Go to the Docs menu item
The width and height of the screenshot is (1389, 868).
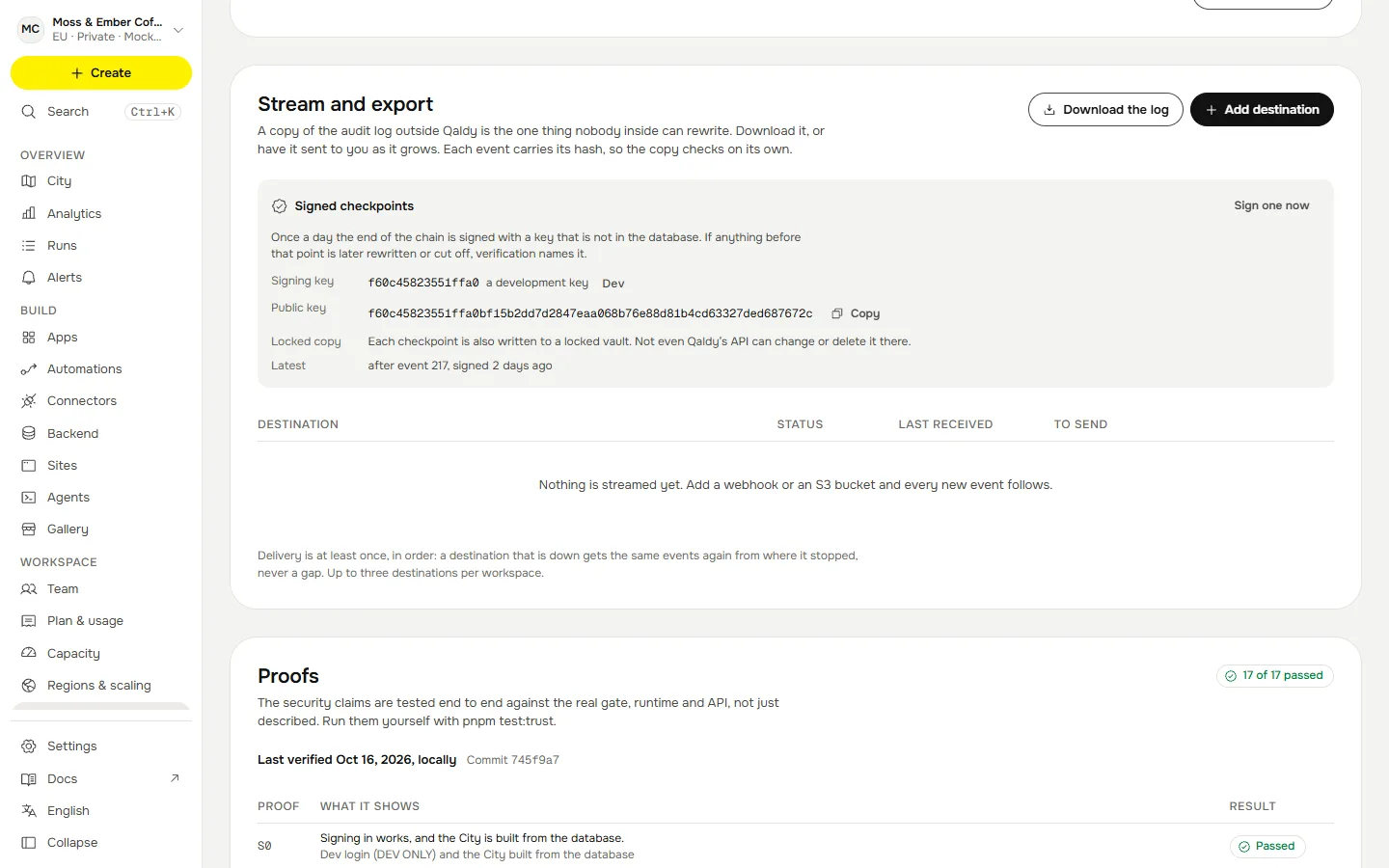(x=101, y=779)
